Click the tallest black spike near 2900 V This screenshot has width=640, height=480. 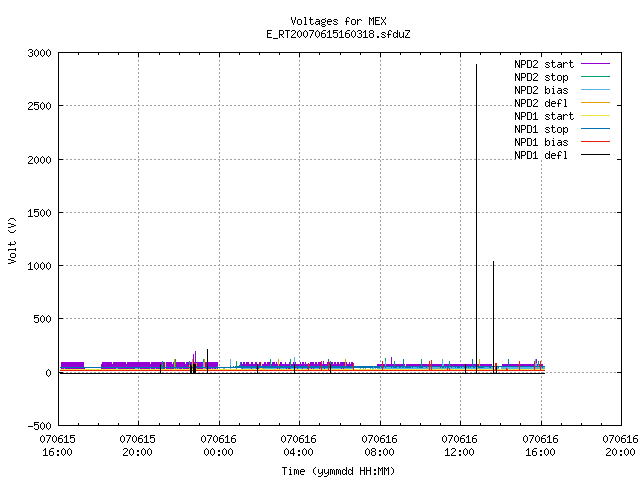[476, 218]
